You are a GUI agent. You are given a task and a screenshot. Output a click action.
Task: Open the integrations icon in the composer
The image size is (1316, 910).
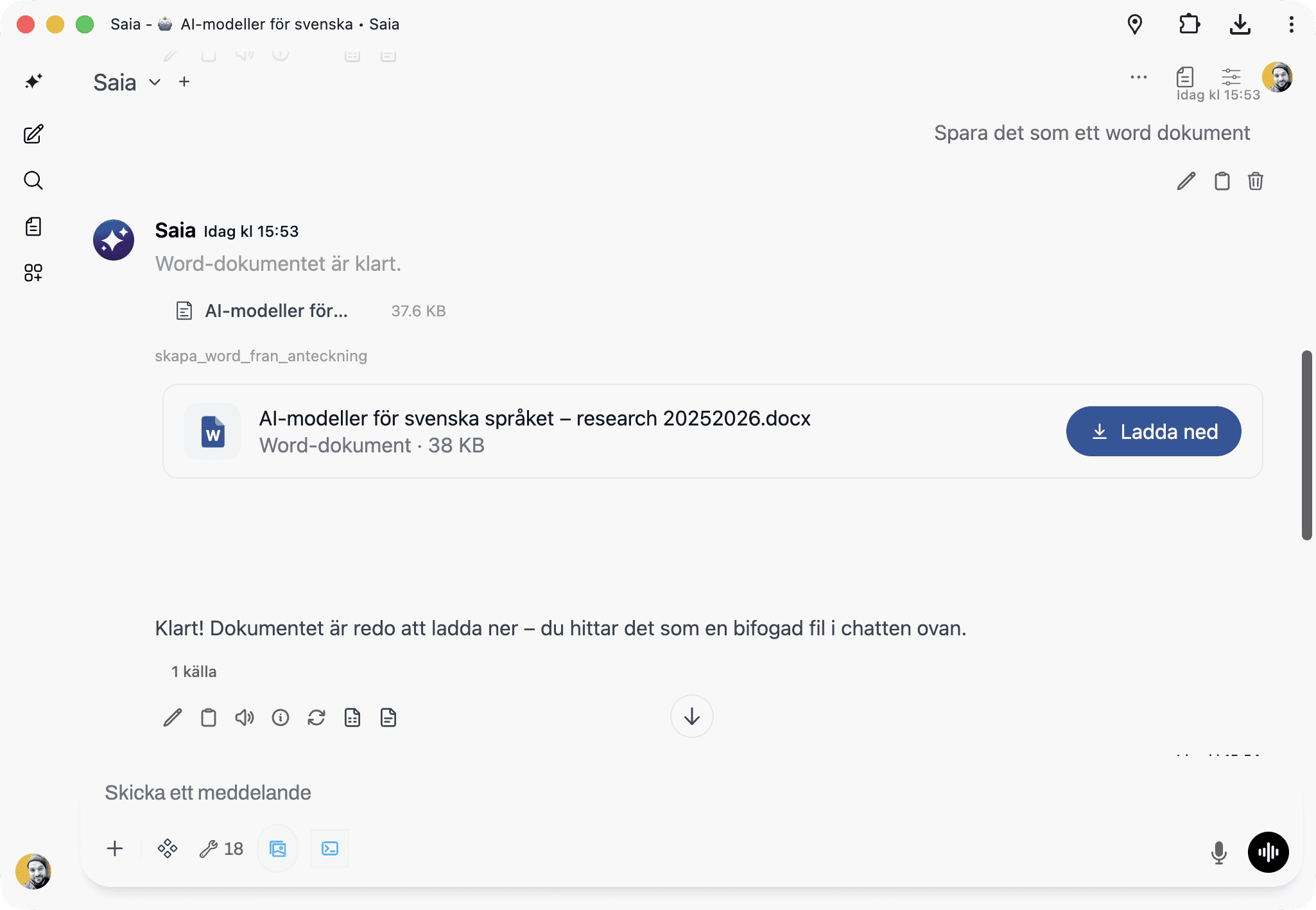coord(168,848)
